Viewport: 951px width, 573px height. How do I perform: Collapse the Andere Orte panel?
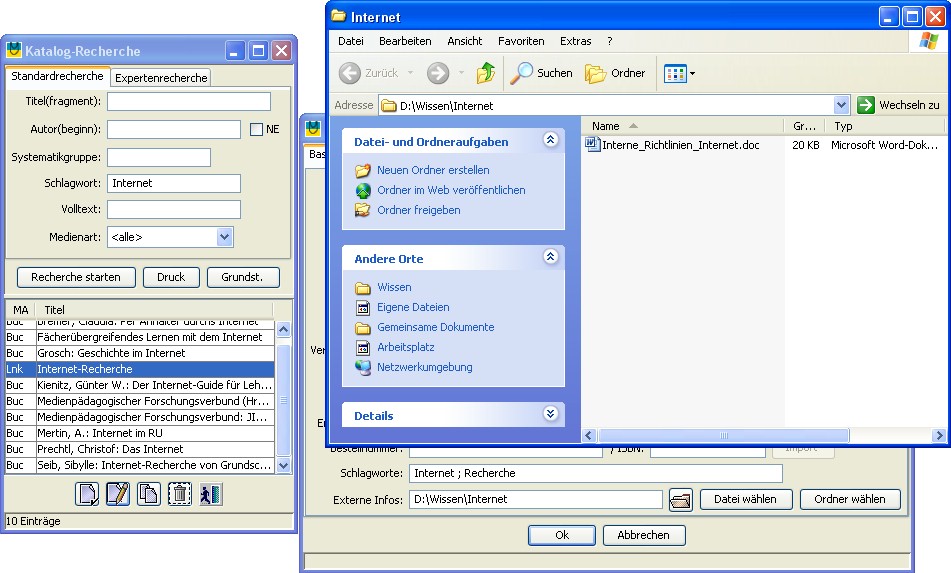(x=550, y=257)
